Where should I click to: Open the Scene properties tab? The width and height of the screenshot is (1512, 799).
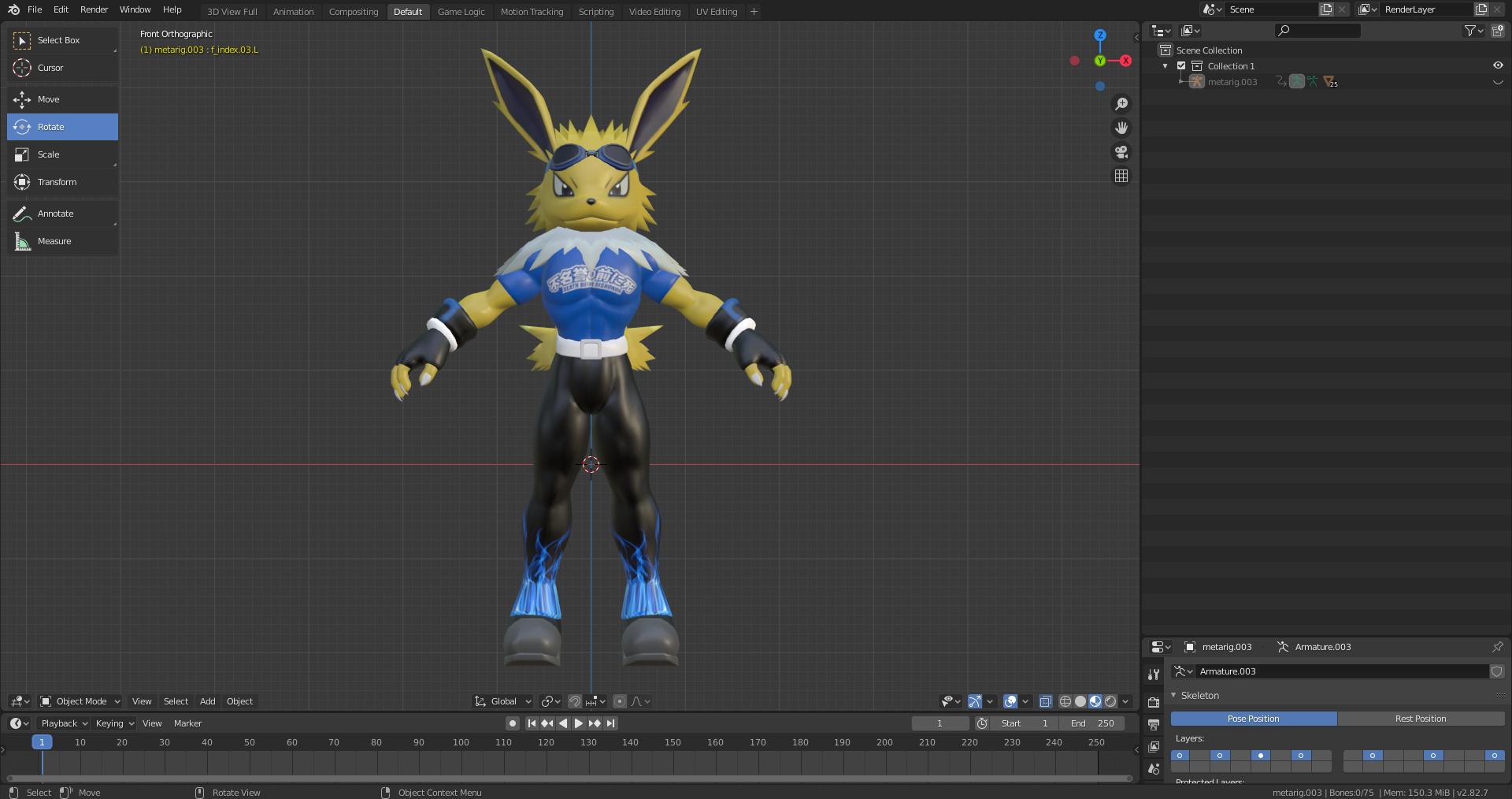click(1154, 768)
